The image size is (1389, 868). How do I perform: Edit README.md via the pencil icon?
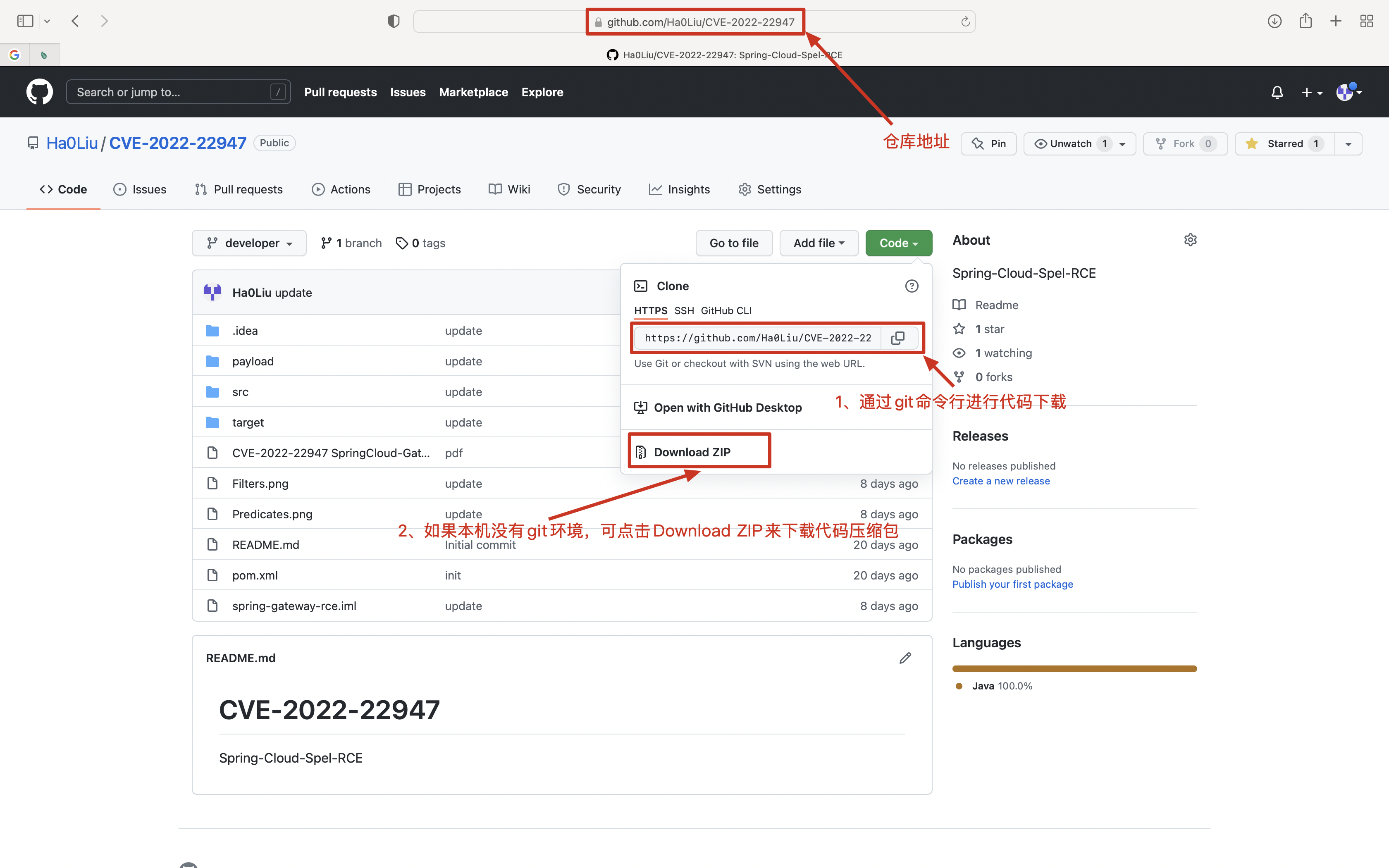click(x=905, y=658)
